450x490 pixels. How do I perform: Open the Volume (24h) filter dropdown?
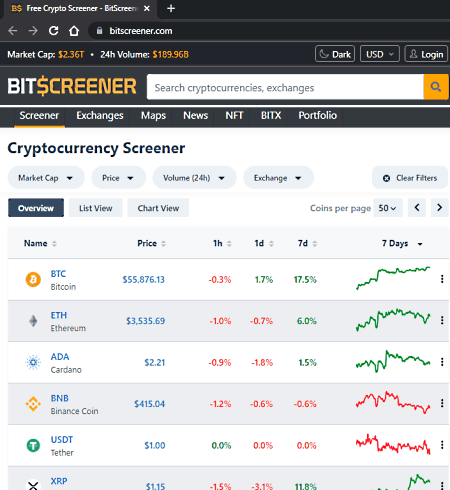pos(194,178)
